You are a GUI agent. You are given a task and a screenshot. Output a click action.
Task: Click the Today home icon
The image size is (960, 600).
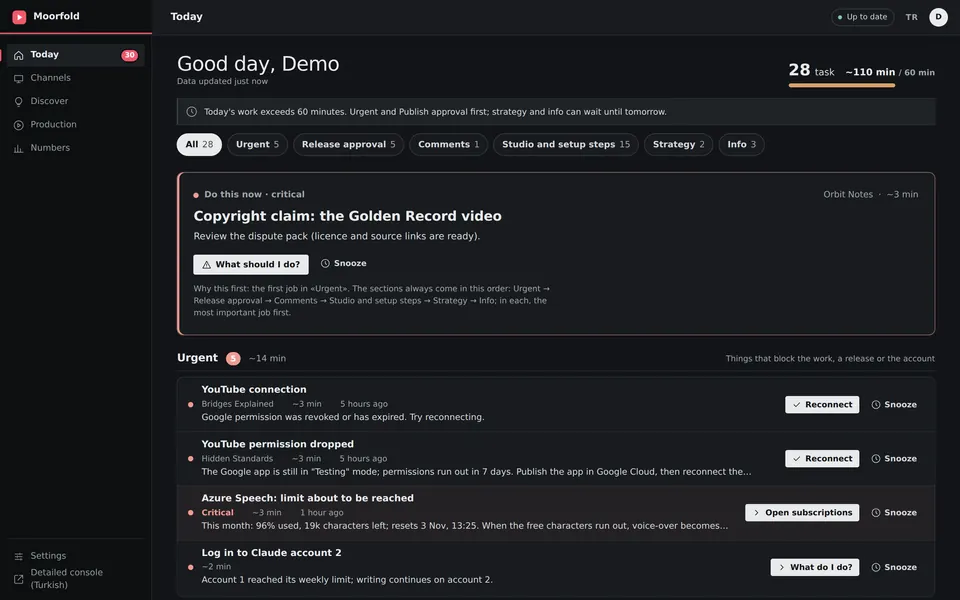point(18,55)
